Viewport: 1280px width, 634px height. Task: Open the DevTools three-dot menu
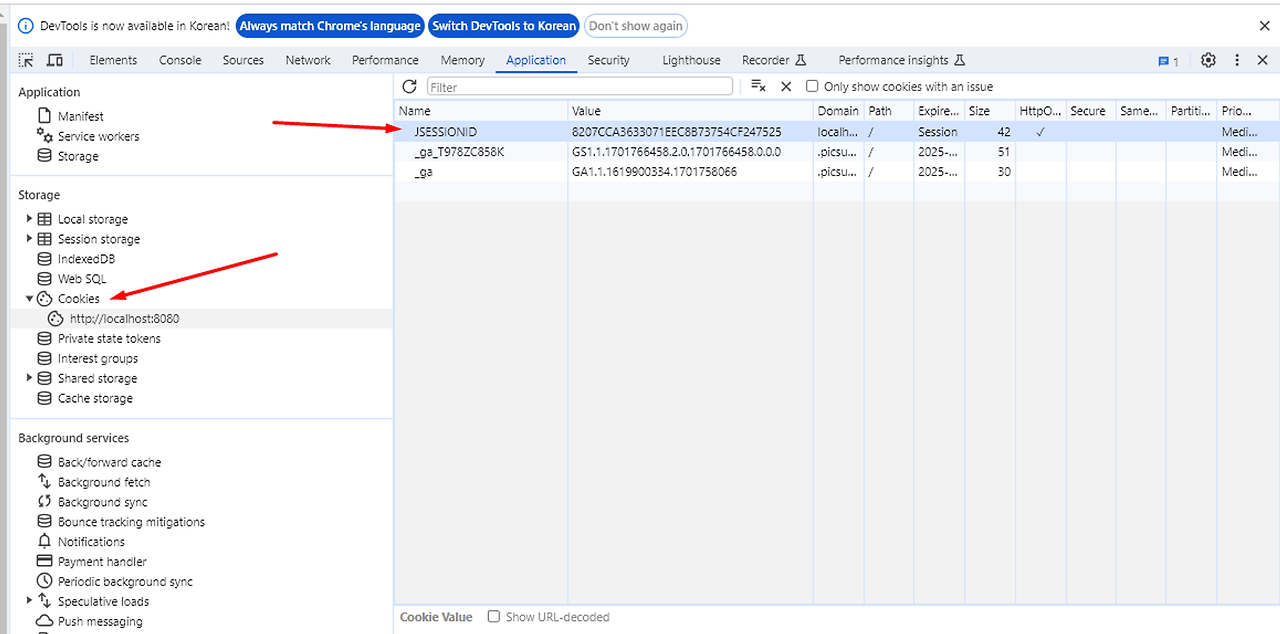pos(1237,60)
